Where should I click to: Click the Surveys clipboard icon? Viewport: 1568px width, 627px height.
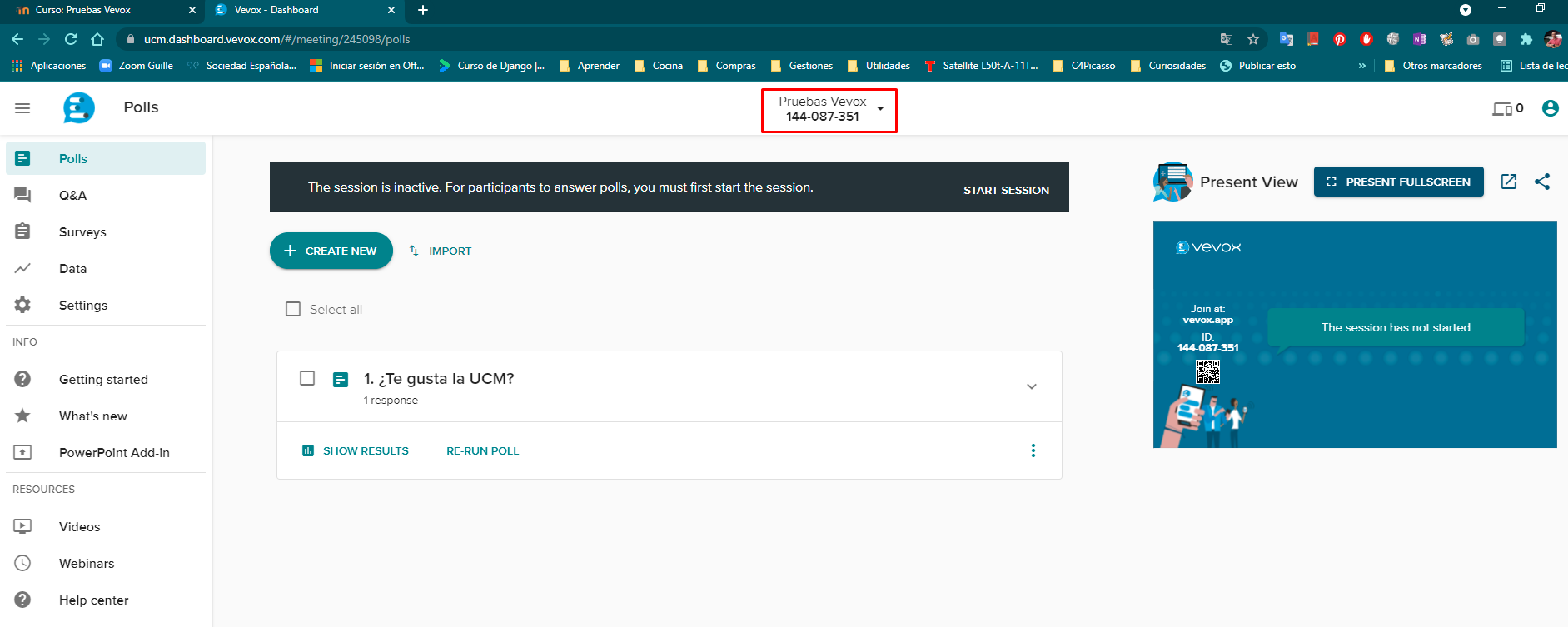click(x=22, y=231)
